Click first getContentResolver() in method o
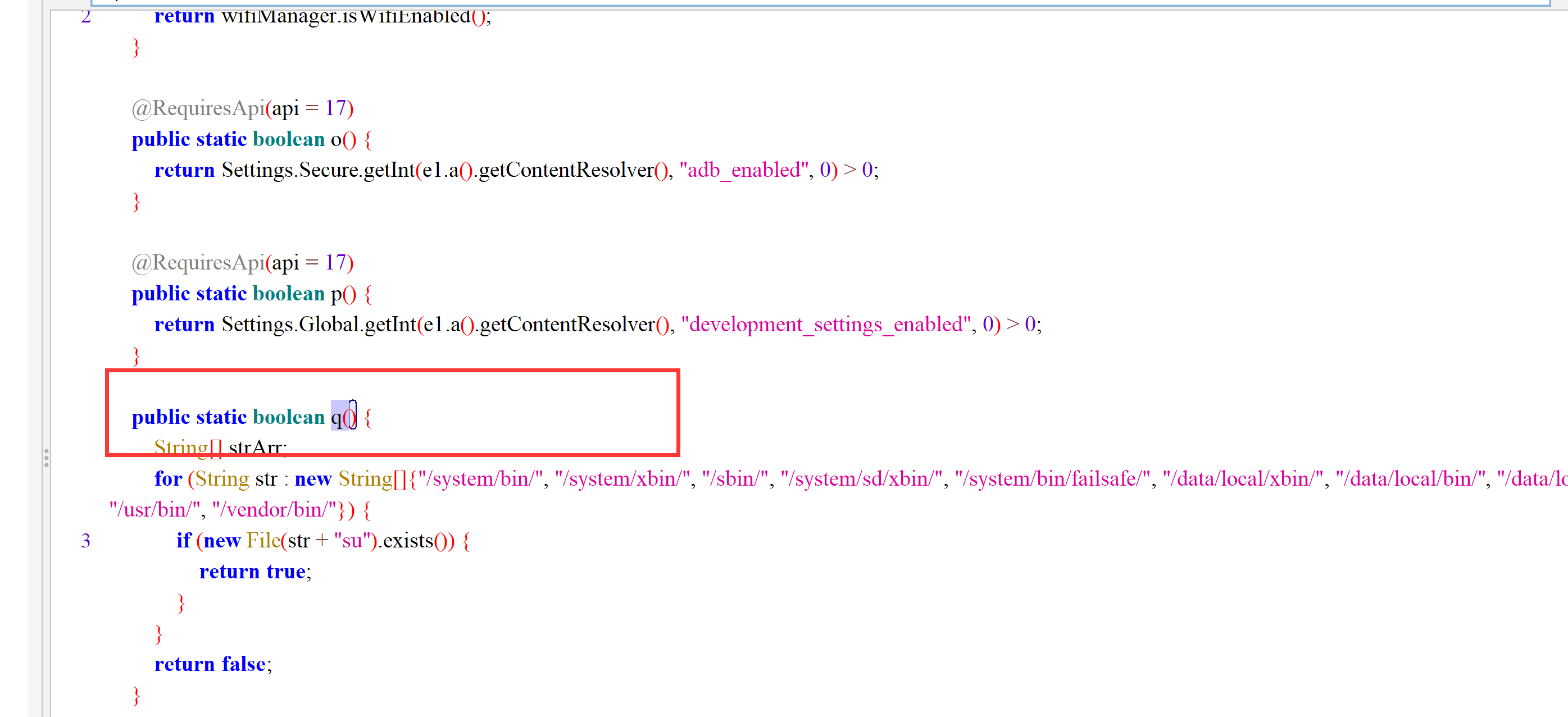This screenshot has width=1568, height=717. coord(574,170)
